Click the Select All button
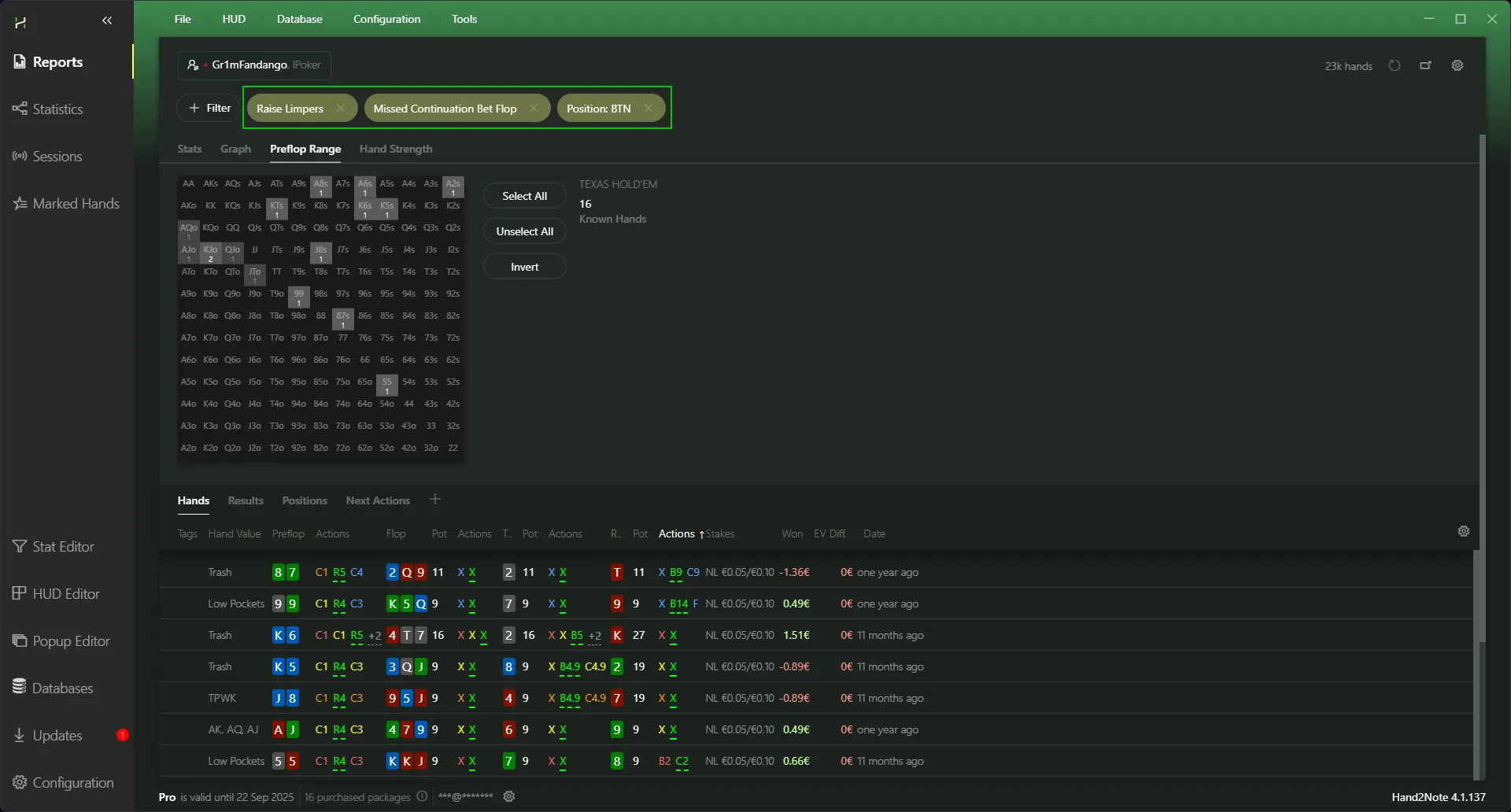Image resolution: width=1511 pixels, height=812 pixels. (x=524, y=196)
